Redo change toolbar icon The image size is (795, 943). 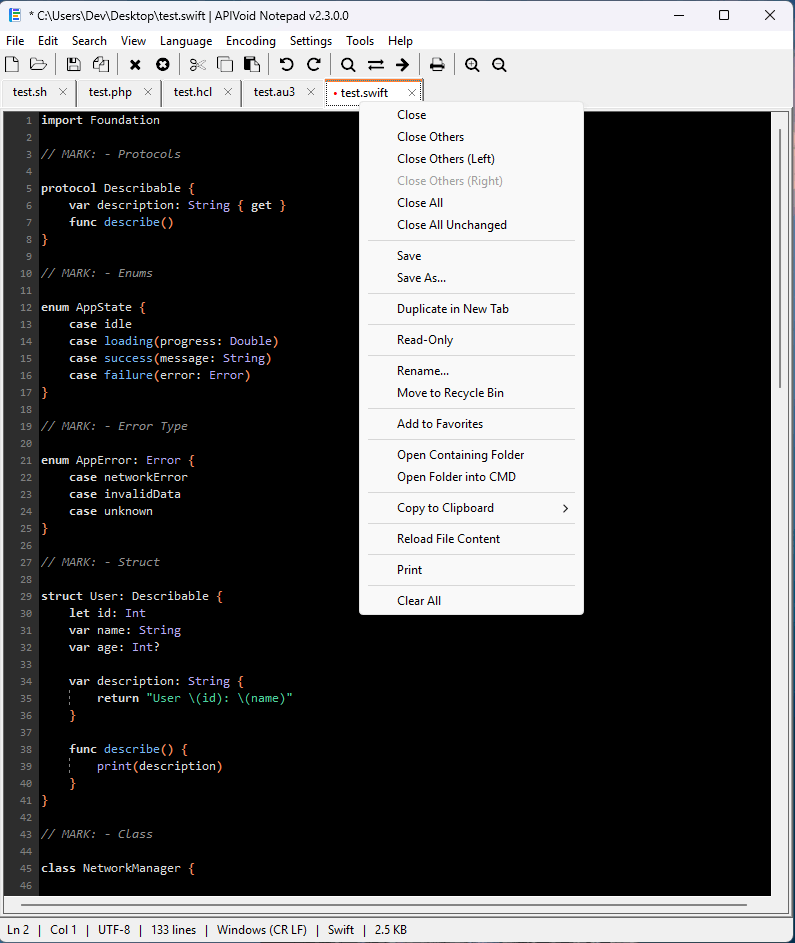(x=313, y=64)
